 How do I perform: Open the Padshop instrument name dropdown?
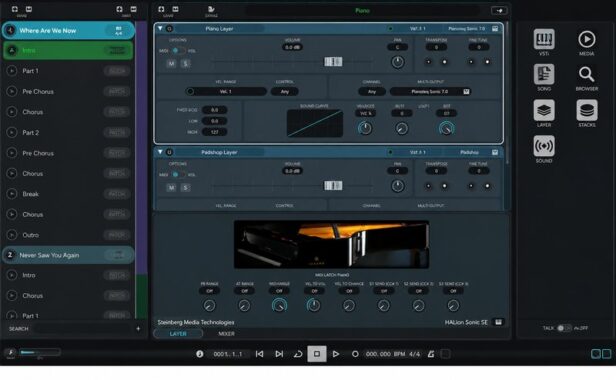(x=469, y=152)
